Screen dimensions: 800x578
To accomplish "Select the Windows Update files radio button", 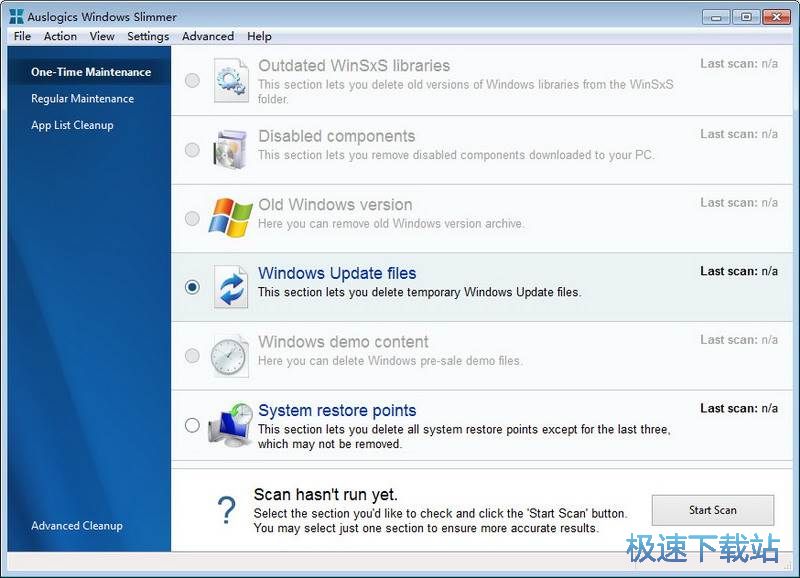I will tap(192, 287).
